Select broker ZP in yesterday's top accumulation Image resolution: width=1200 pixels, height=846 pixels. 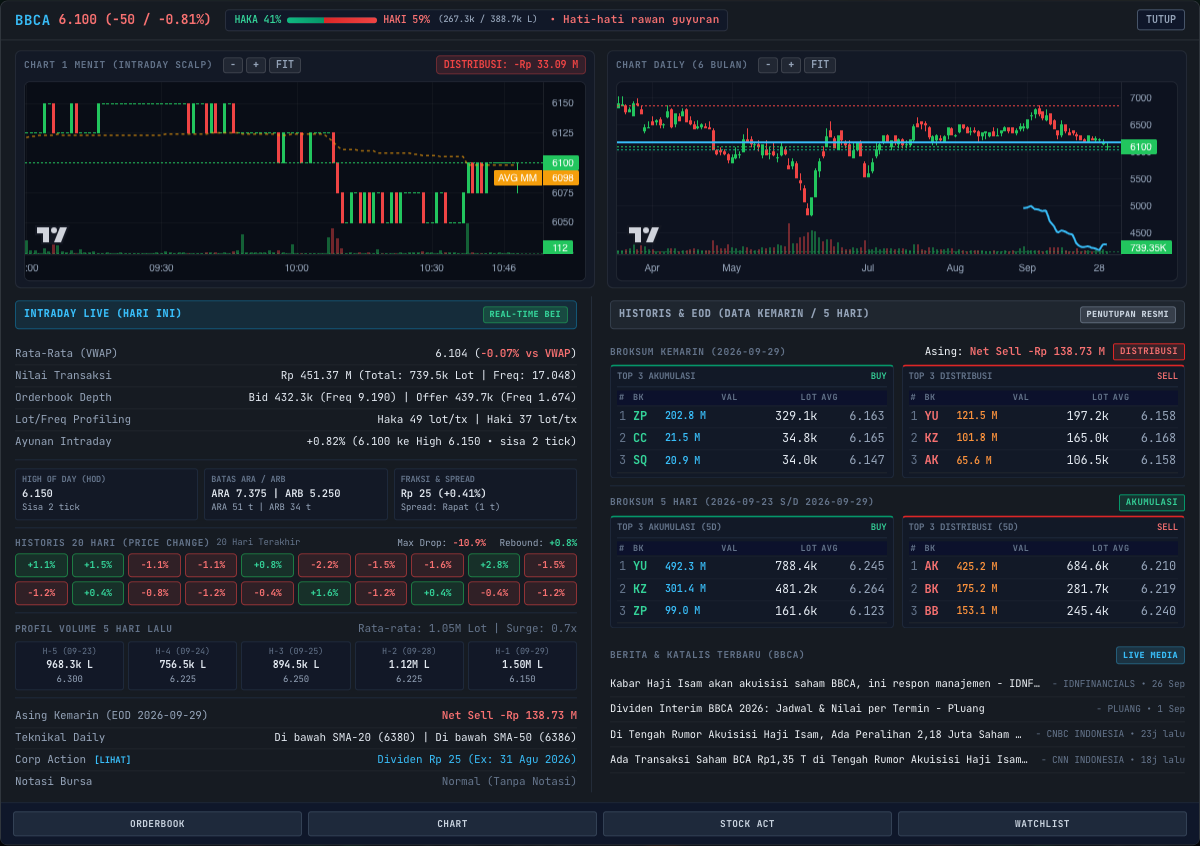[x=640, y=416]
